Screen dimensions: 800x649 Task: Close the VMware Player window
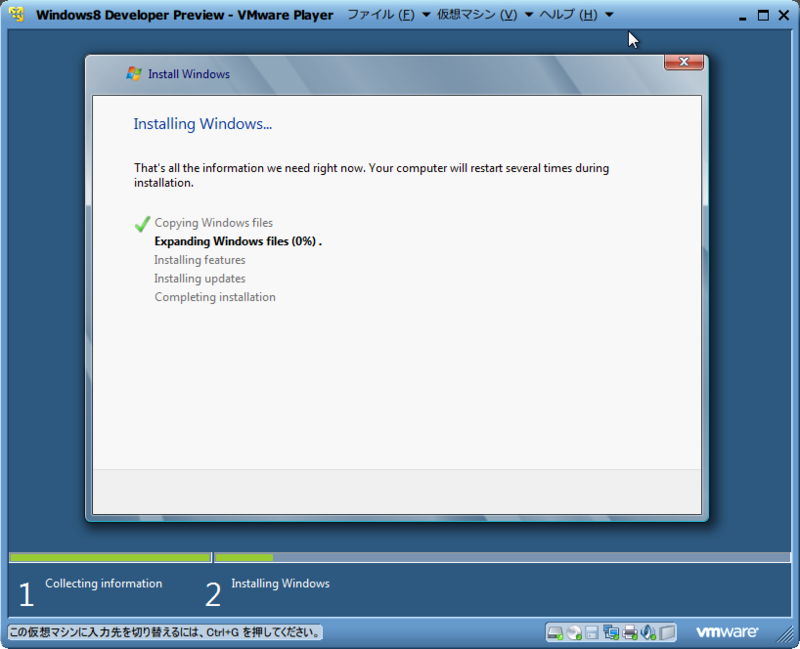pyautogui.click(x=784, y=15)
